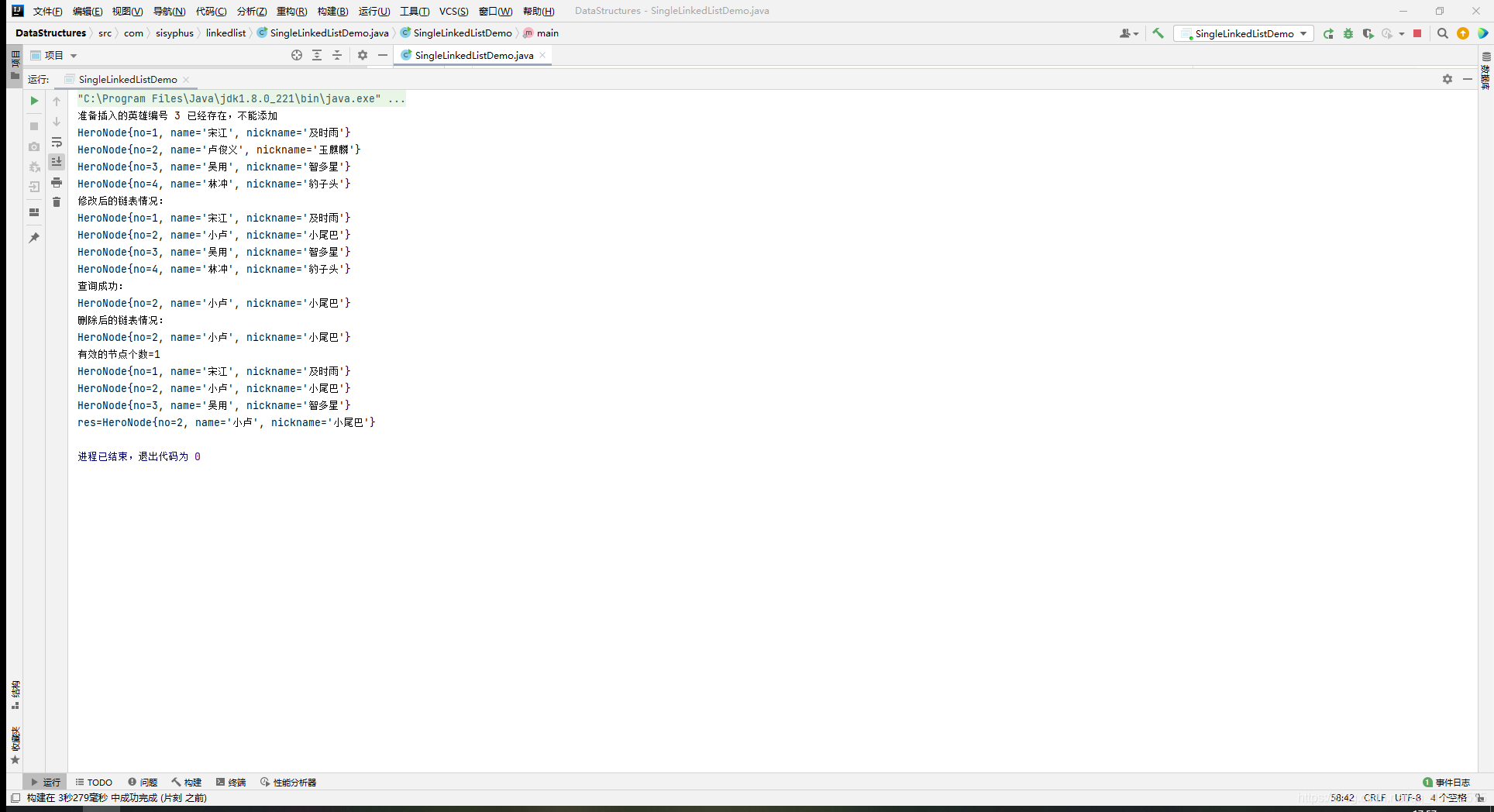The width and height of the screenshot is (1494, 812).
Task: Open project panel gear options
Action: (363, 55)
